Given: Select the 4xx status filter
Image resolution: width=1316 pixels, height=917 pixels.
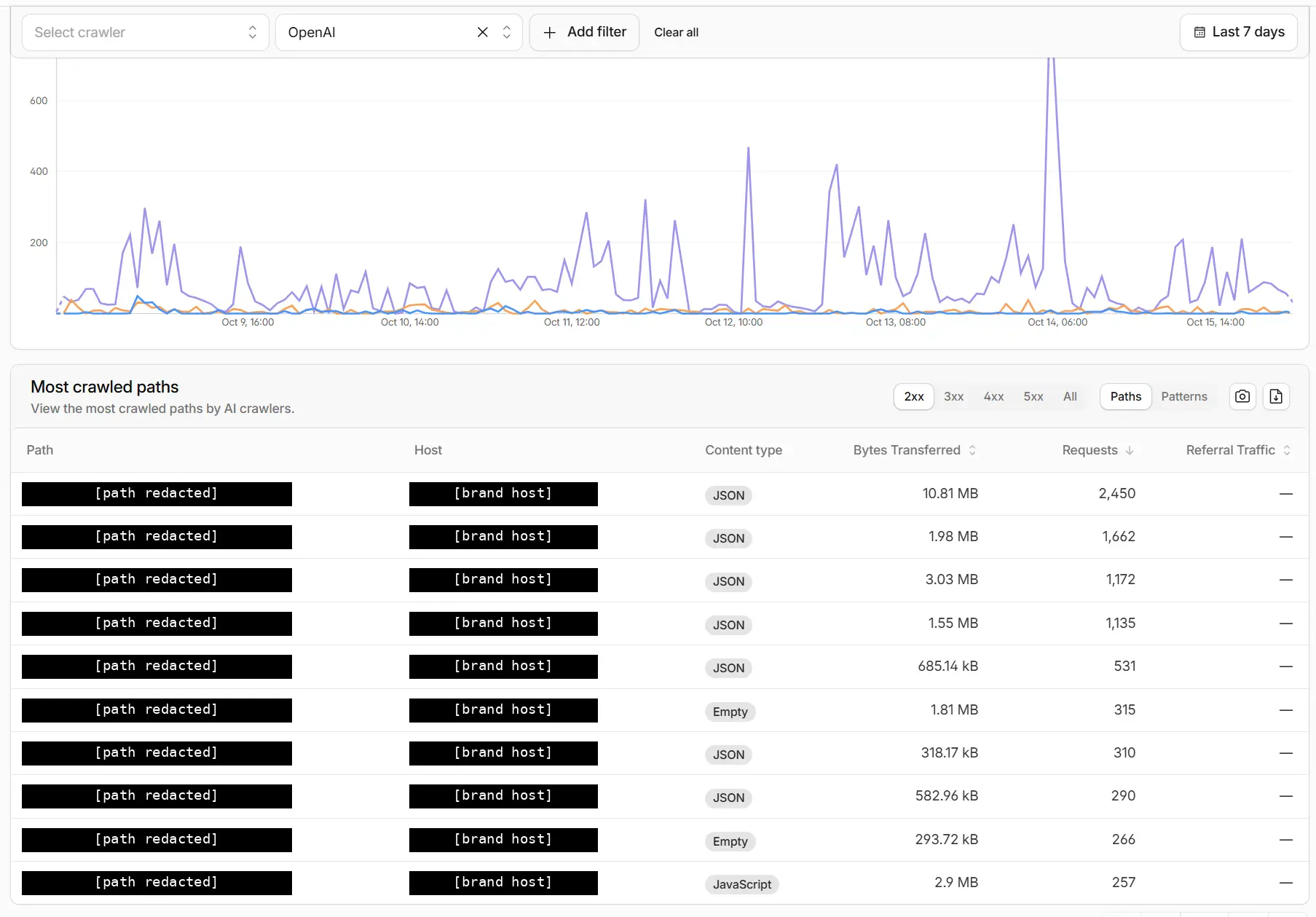Looking at the screenshot, I should coord(993,396).
